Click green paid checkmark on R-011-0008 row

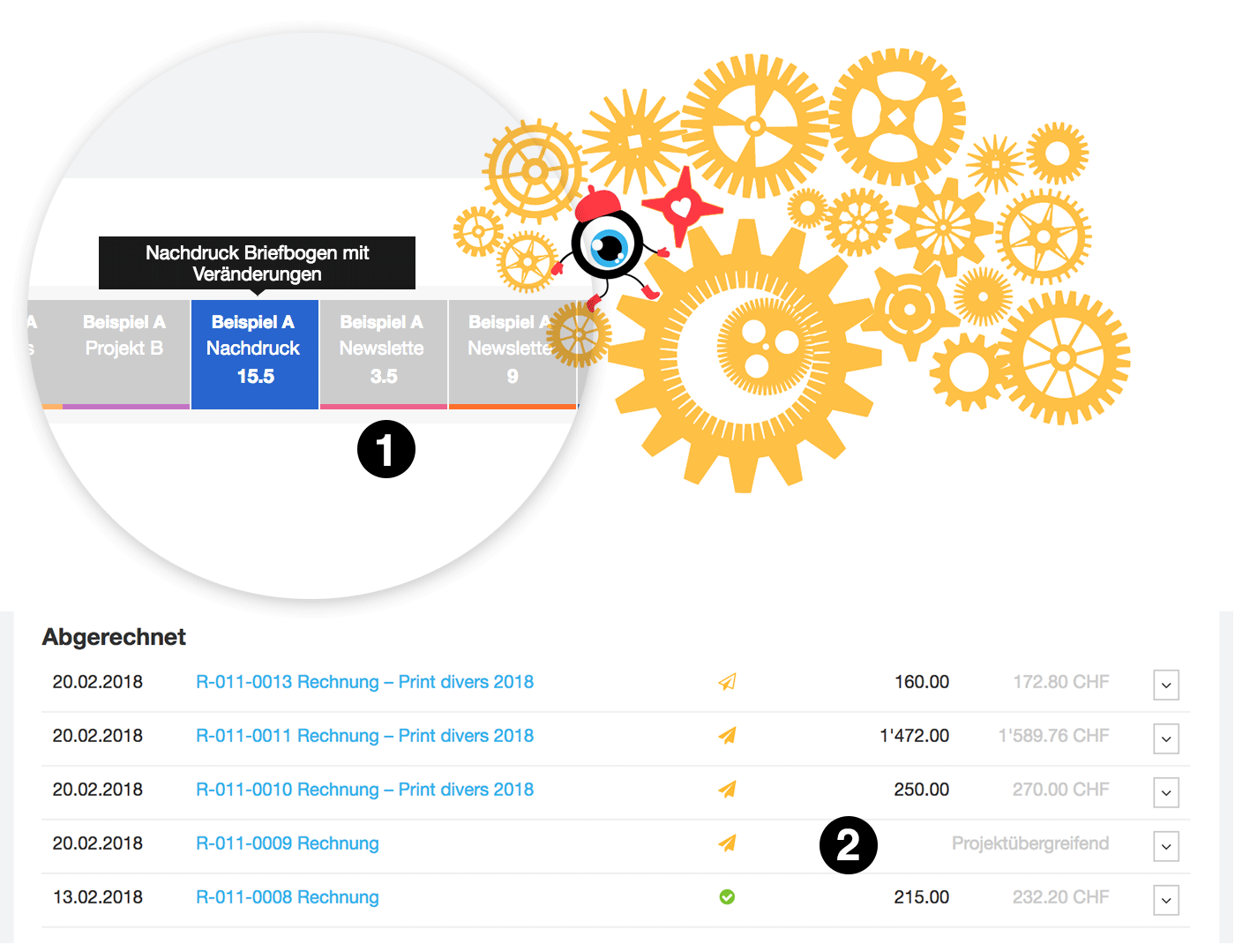tap(727, 897)
